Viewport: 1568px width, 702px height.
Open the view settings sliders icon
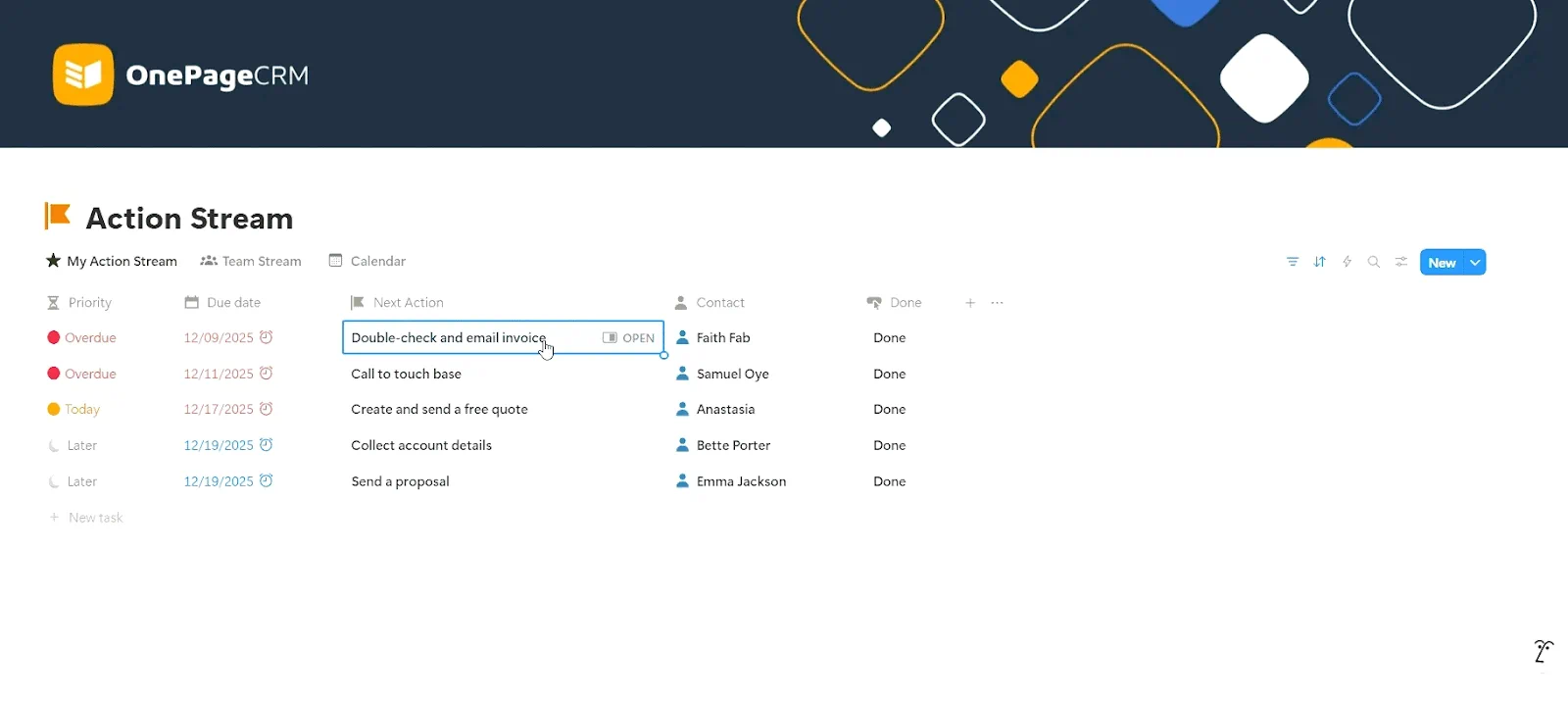[x=1401, y=262]
